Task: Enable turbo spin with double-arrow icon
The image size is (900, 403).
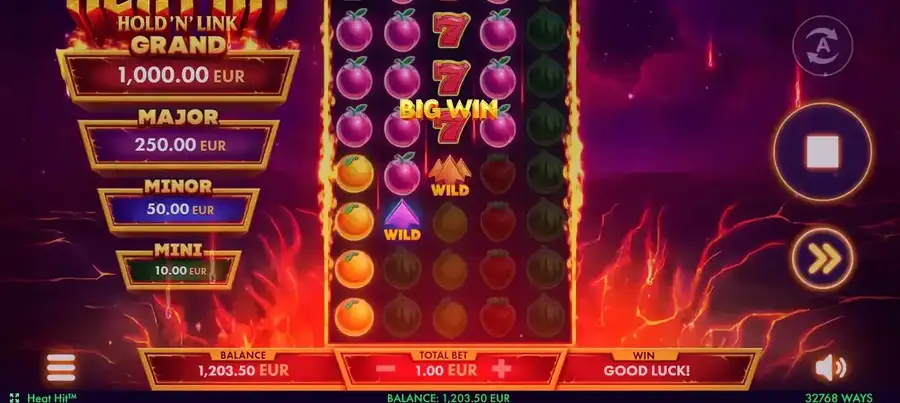Action: 823,258
